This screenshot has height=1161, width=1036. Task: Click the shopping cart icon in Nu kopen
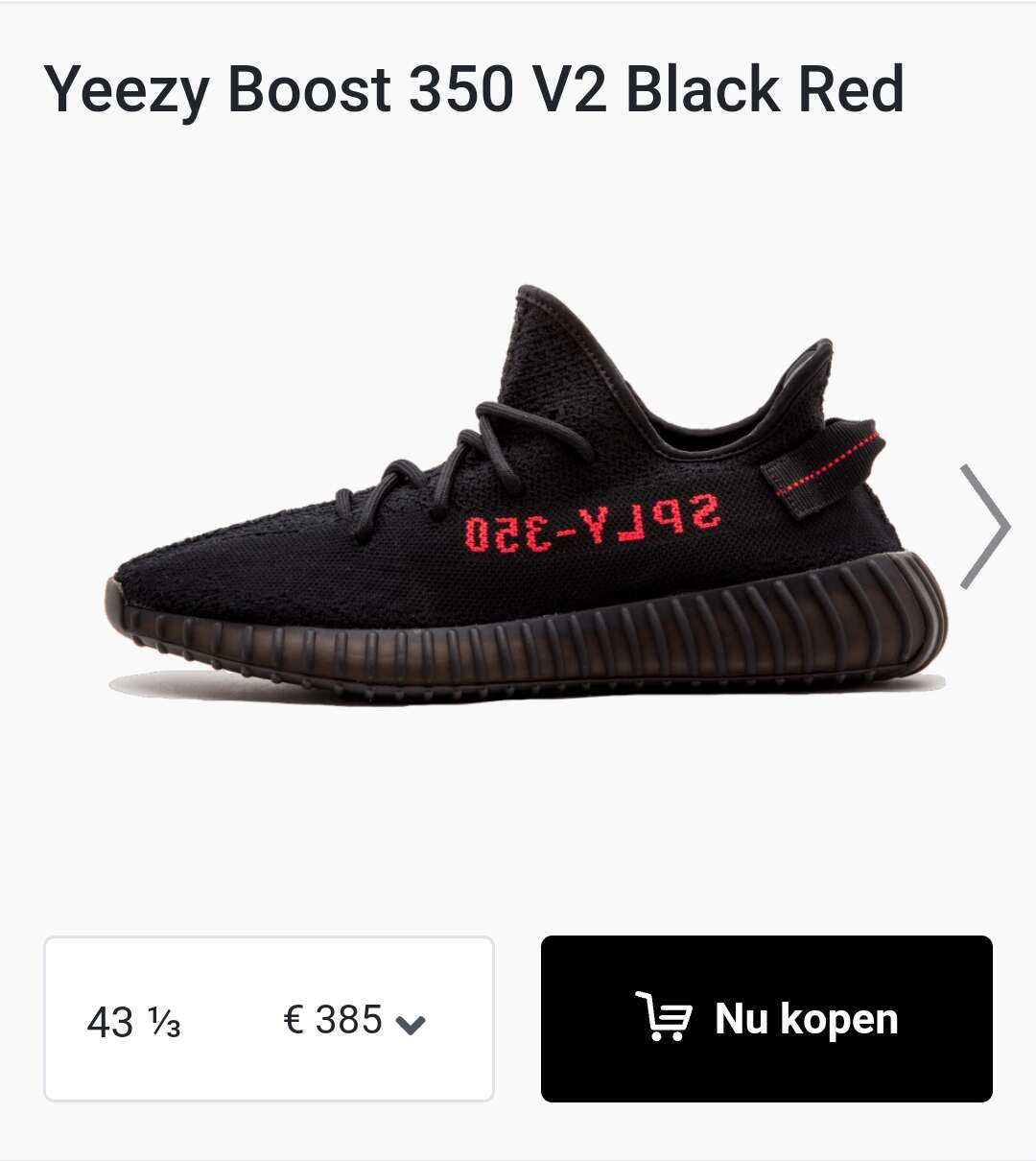point(663,1017)
